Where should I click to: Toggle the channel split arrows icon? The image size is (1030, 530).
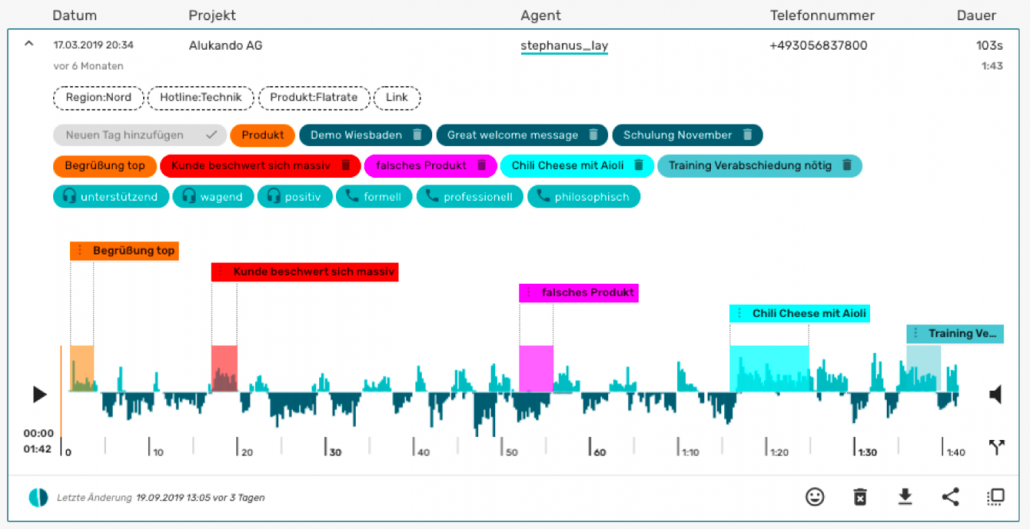(996, 447)
